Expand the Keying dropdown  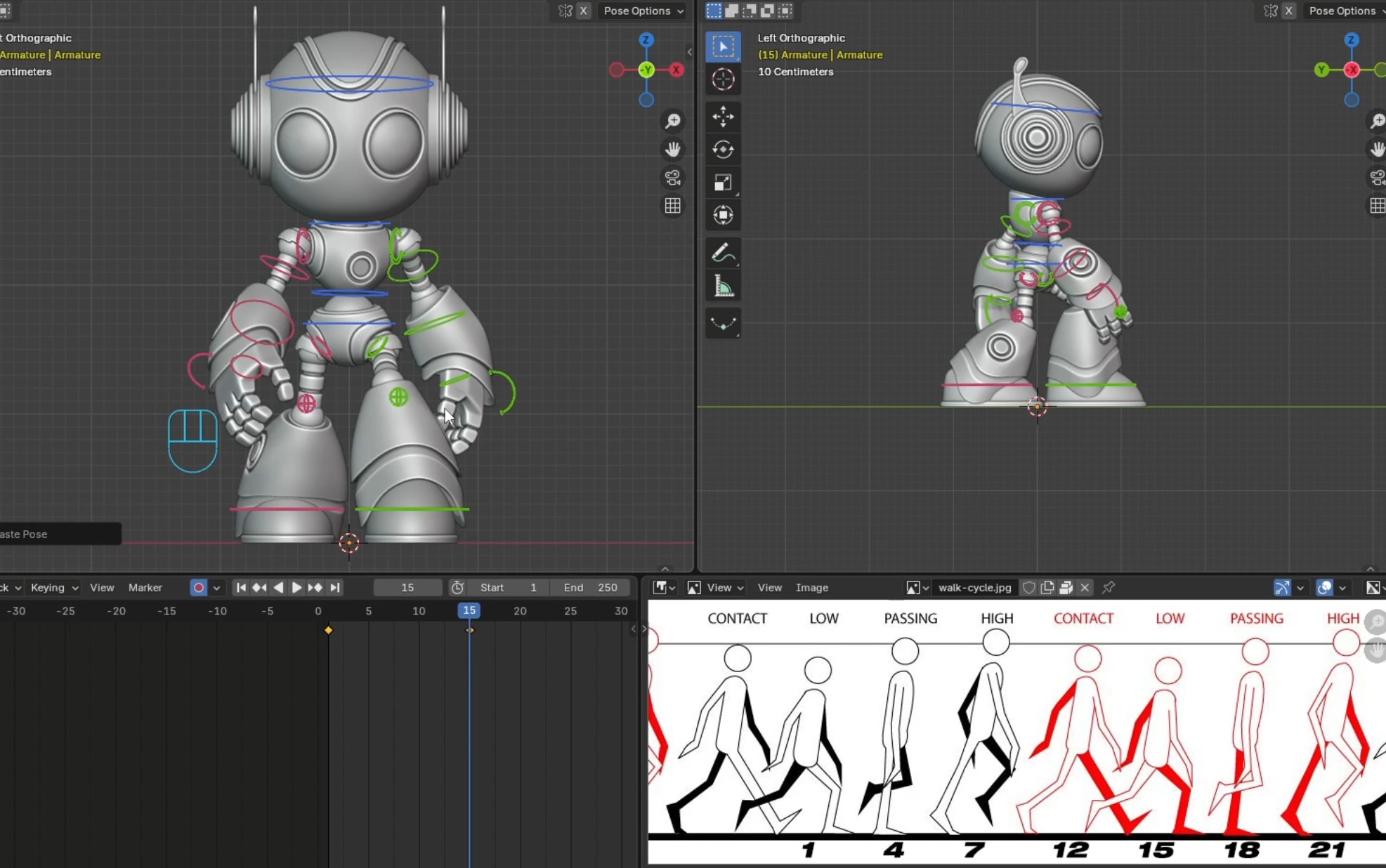[54, 588]
